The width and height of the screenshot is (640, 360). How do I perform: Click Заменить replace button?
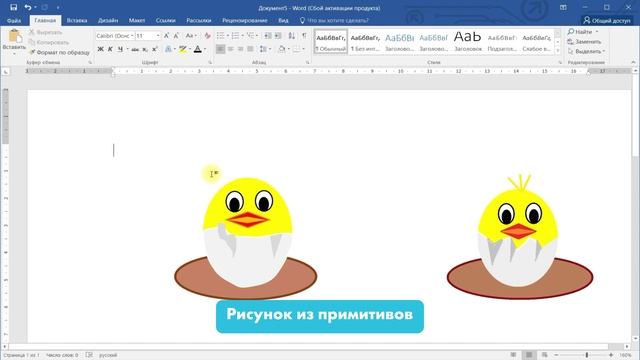click(584, 42)
